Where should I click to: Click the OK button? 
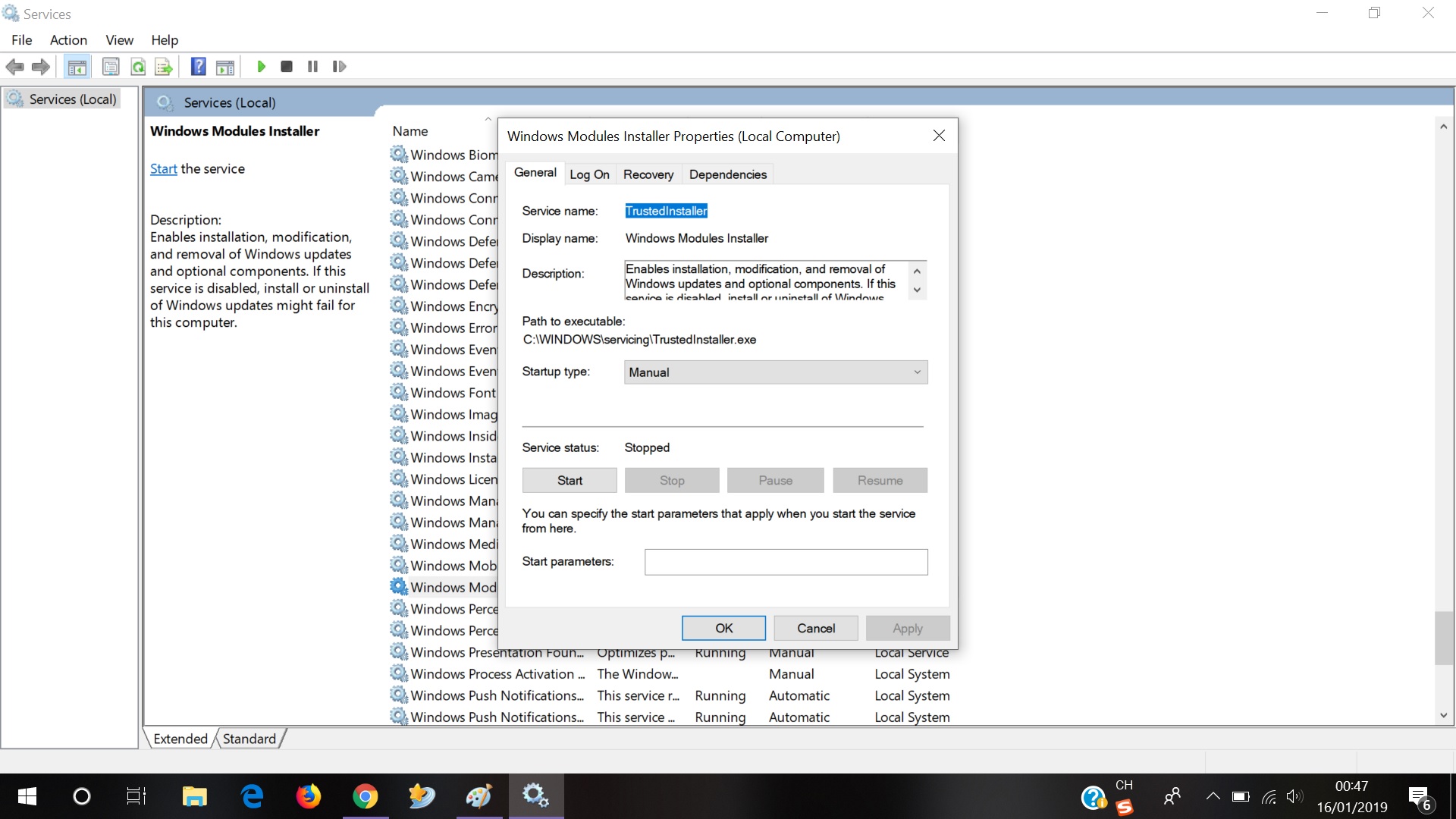(x=723, y=629)
